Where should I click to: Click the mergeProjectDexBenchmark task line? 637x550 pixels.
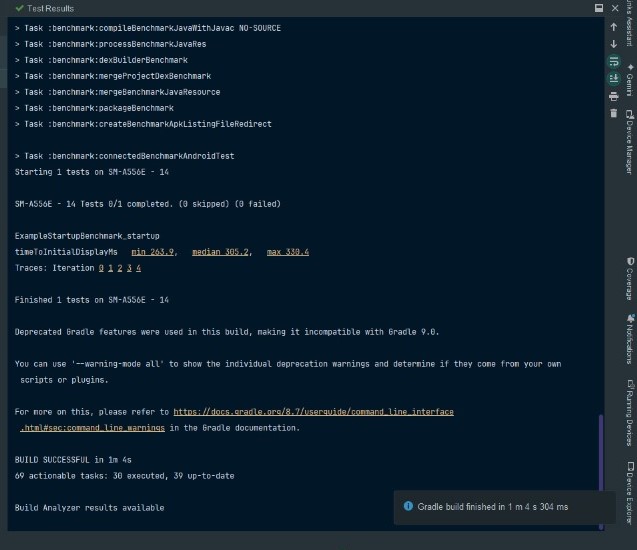(113, 76)
